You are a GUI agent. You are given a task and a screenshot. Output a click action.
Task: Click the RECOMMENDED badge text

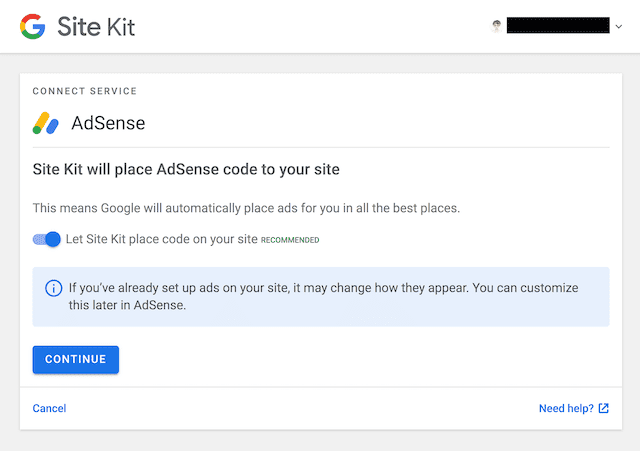tap(290, 240)
